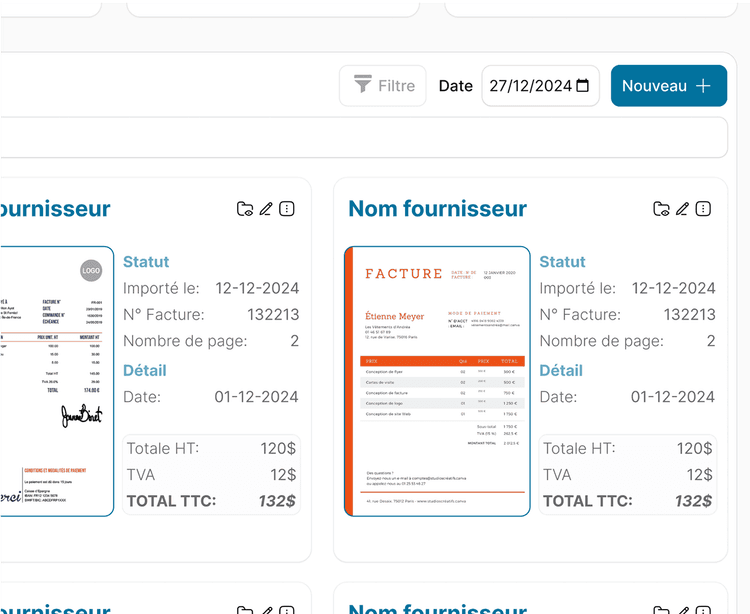Click the Importé le 12-12-2024 value on the left card
Screen dimensions: 750x614
257,288
